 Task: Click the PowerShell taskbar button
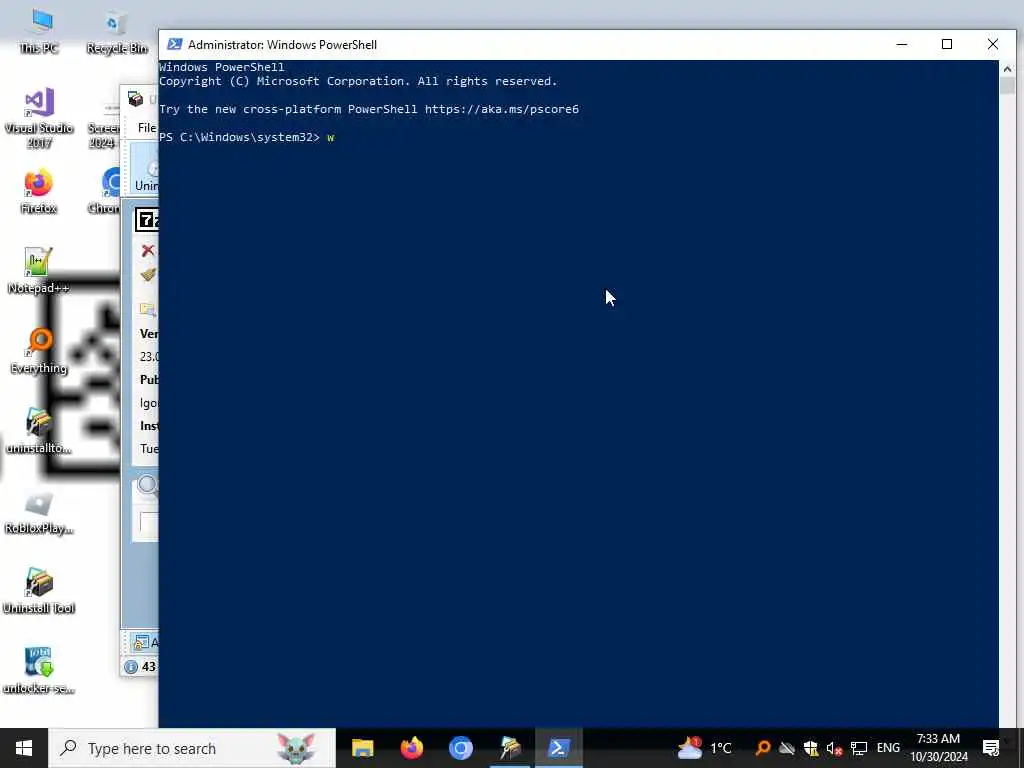559,748
